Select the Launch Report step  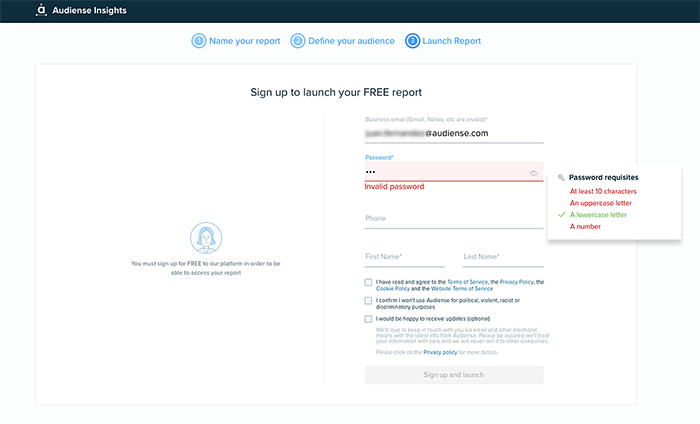(x=452, y=41)
